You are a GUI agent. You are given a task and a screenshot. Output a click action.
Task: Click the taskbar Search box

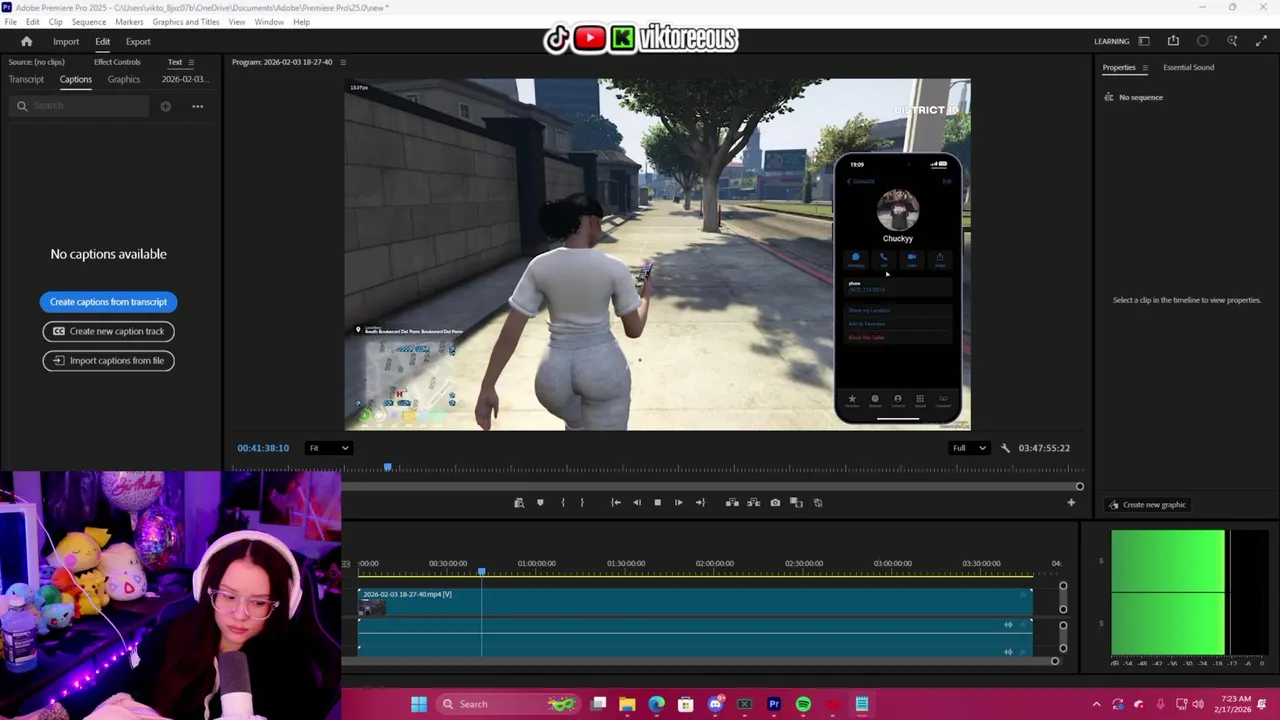pos(507,704)
